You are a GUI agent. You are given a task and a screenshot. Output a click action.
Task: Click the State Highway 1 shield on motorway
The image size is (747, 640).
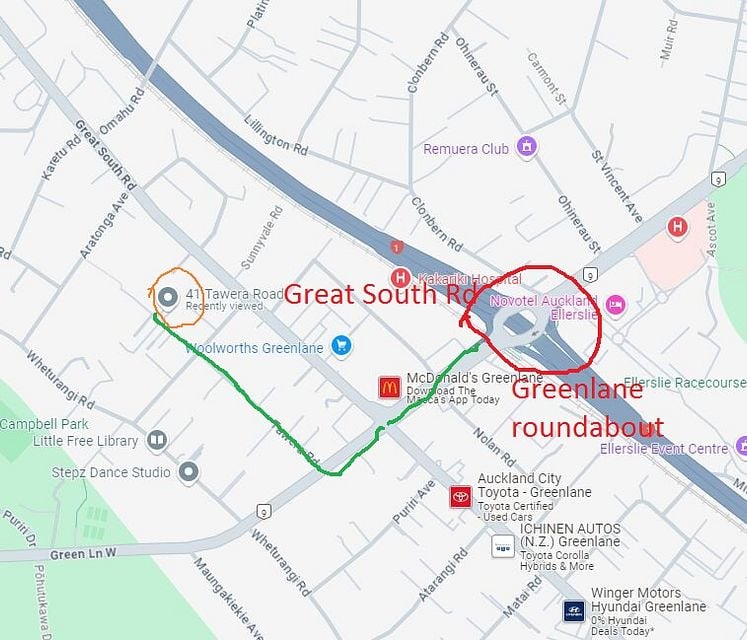pyautogui.click(x=396, y=247)
